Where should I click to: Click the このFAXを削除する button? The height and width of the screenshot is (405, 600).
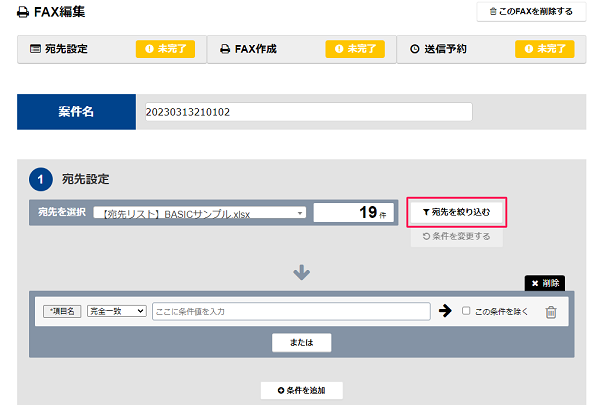point(531,11)
